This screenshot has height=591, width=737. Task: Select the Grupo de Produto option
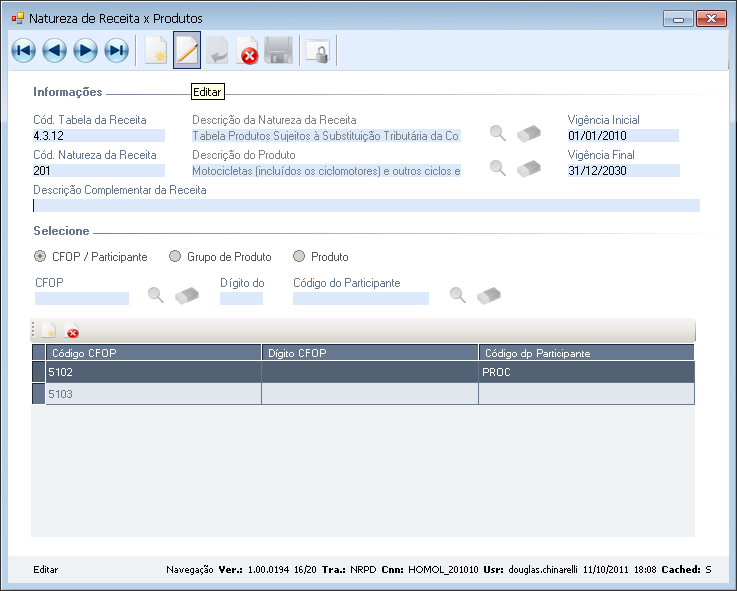pos(175,256)
